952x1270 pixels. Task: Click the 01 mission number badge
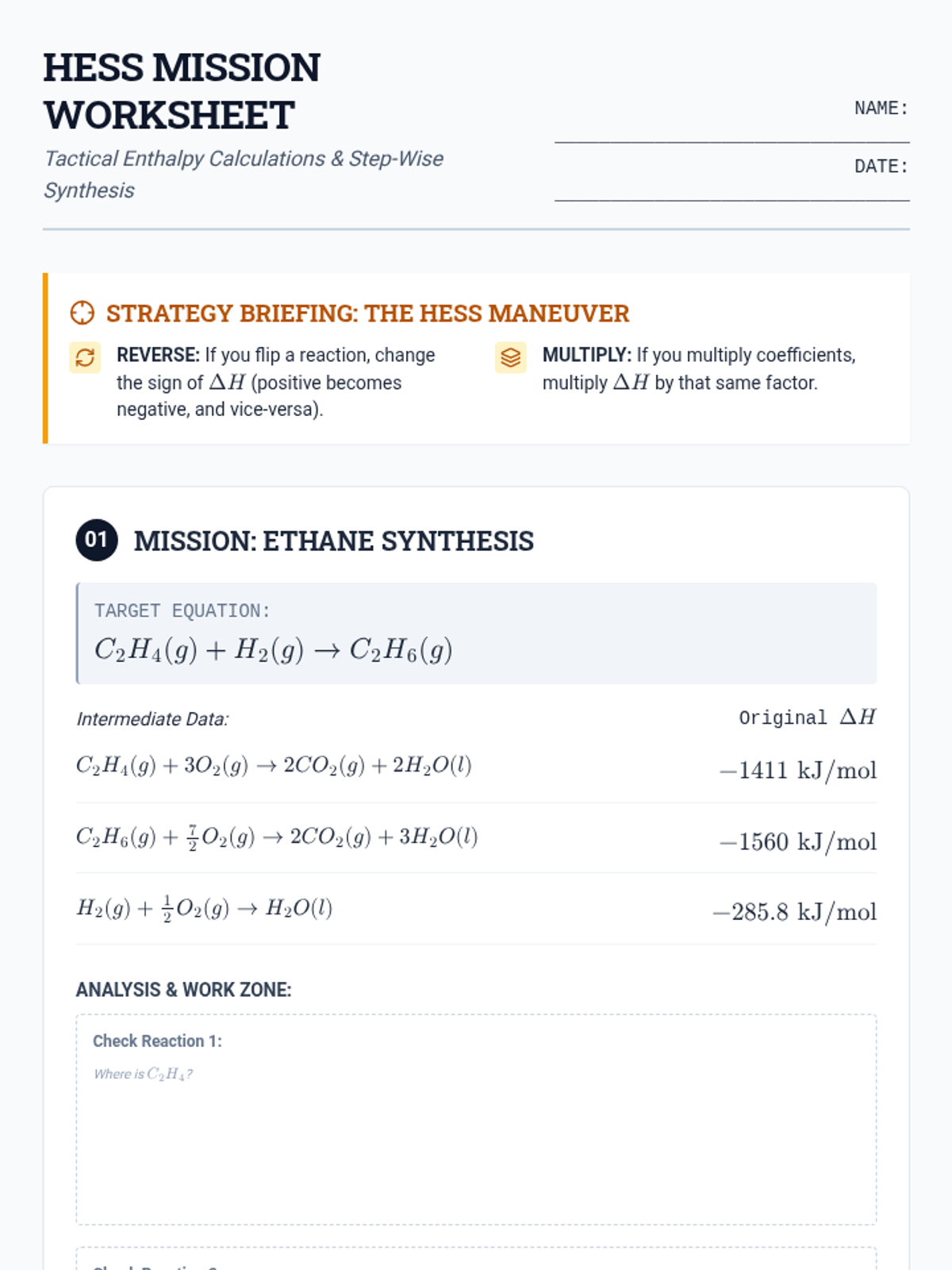pos(97,540)
